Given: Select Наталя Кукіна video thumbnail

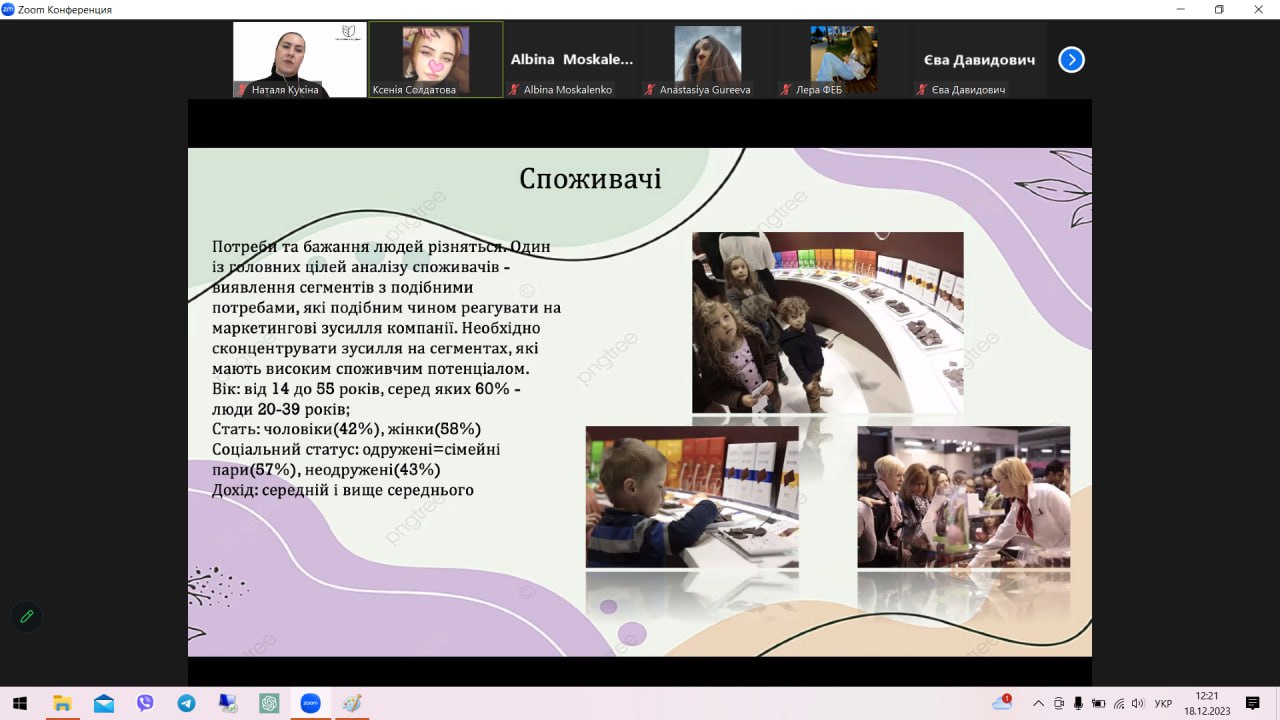Looking at the screenshot, I should [x=300, y=60].
